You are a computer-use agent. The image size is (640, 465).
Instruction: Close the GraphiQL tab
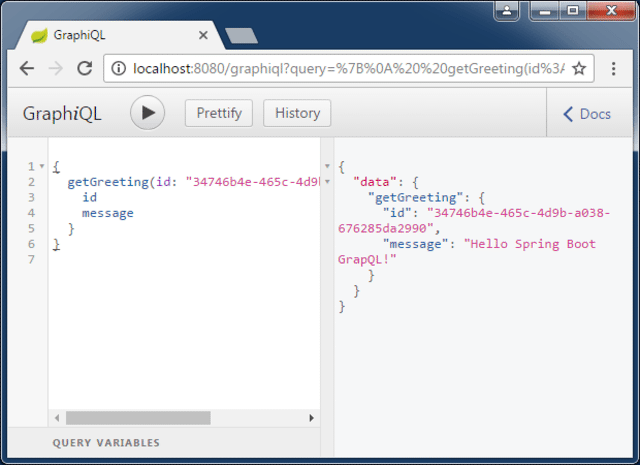[203, 36]
